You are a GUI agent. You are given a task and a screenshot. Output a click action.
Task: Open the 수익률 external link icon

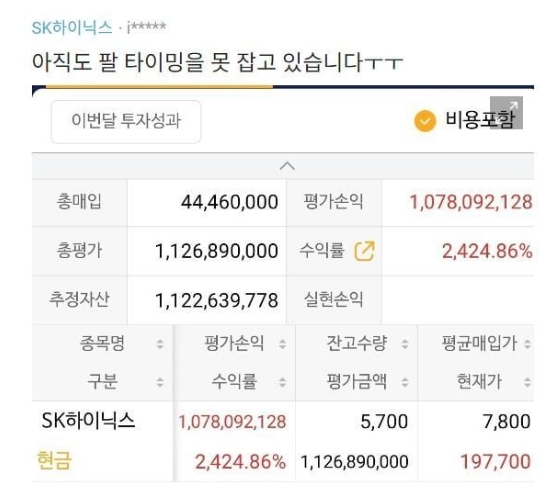click(364, 251)
